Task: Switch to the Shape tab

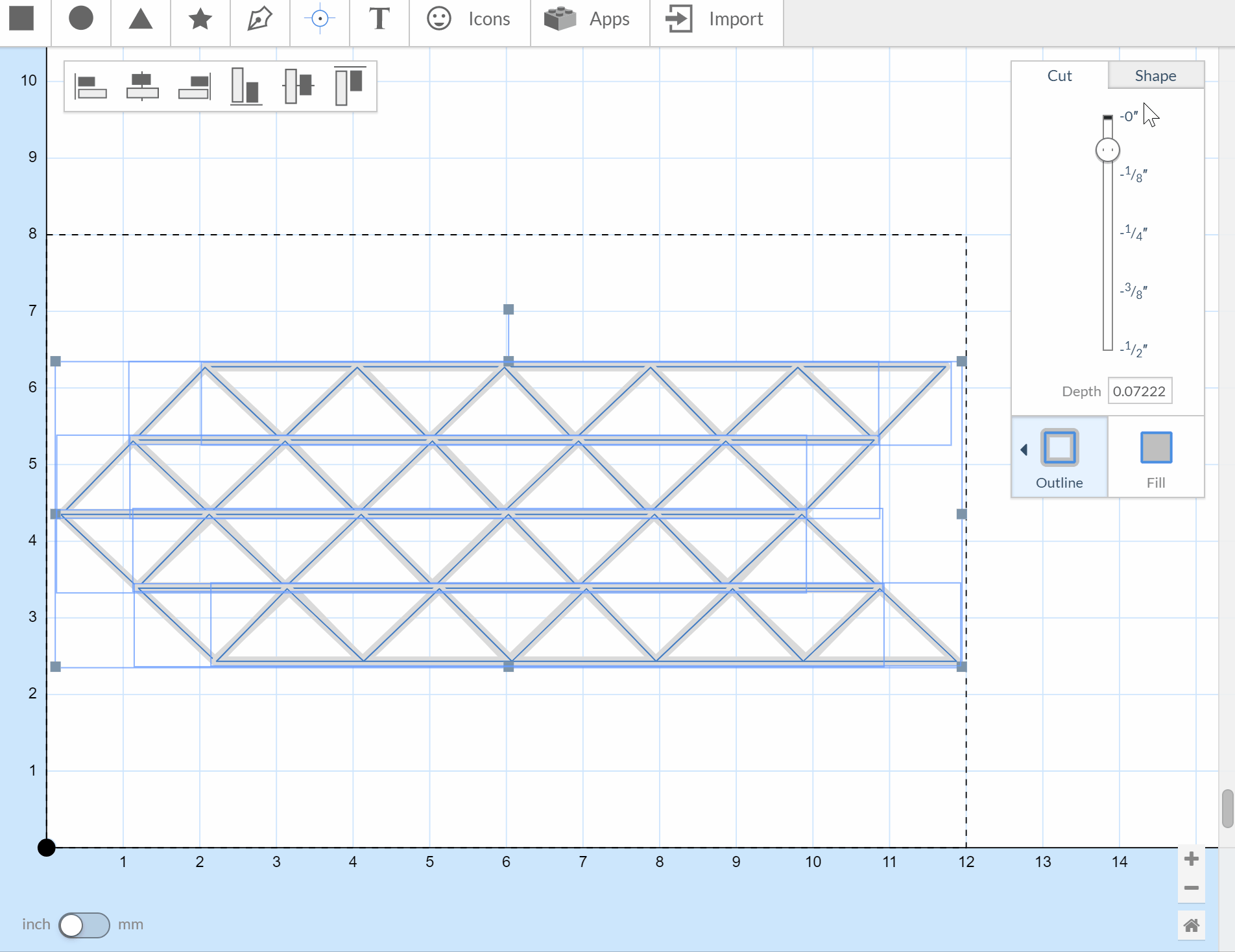Action: (1155, 75)
